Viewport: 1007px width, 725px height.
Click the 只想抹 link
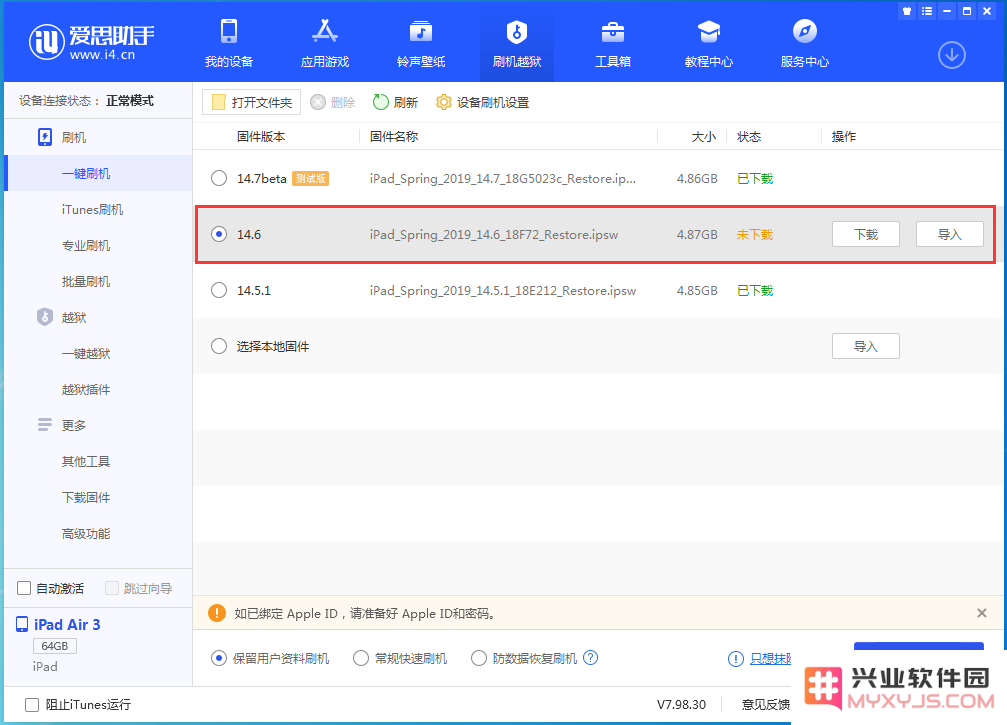(770, 658)
